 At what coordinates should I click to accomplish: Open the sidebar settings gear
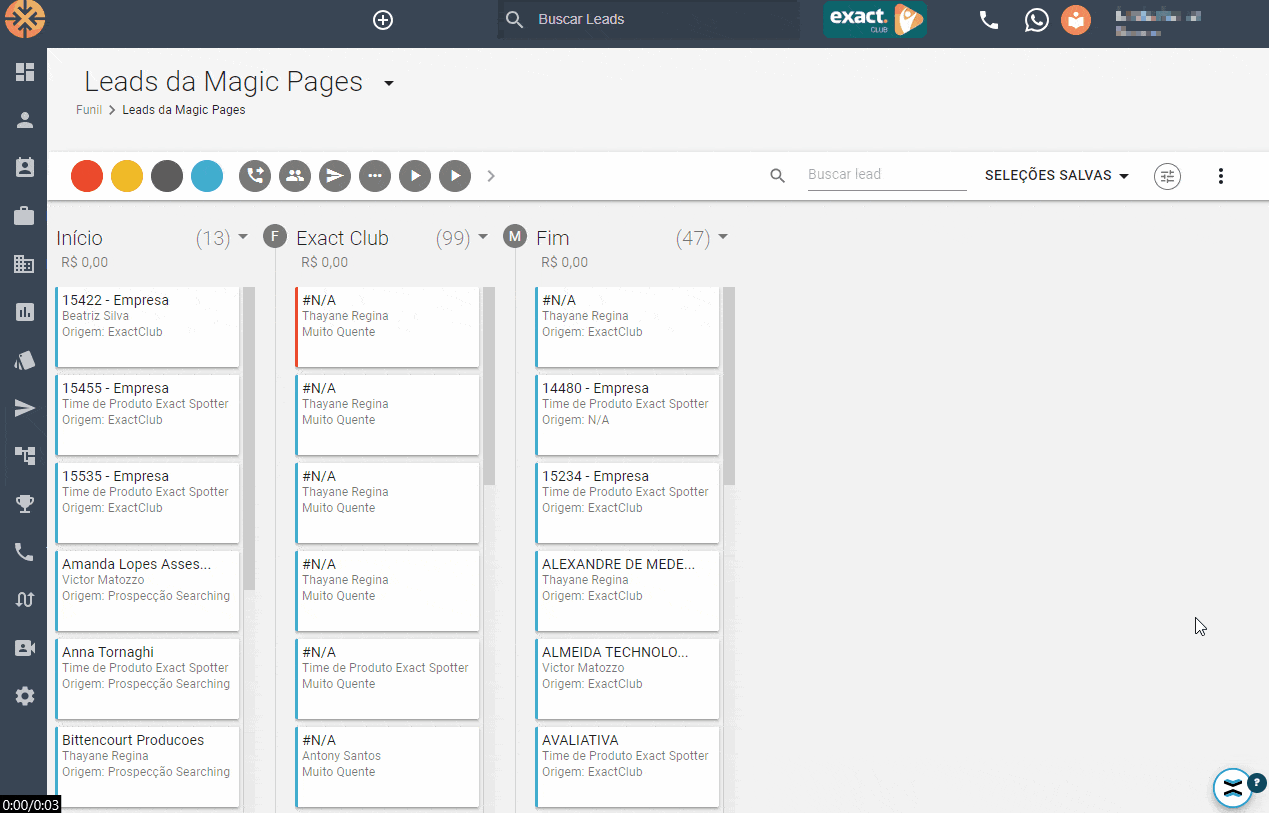[x=25, y=696]
